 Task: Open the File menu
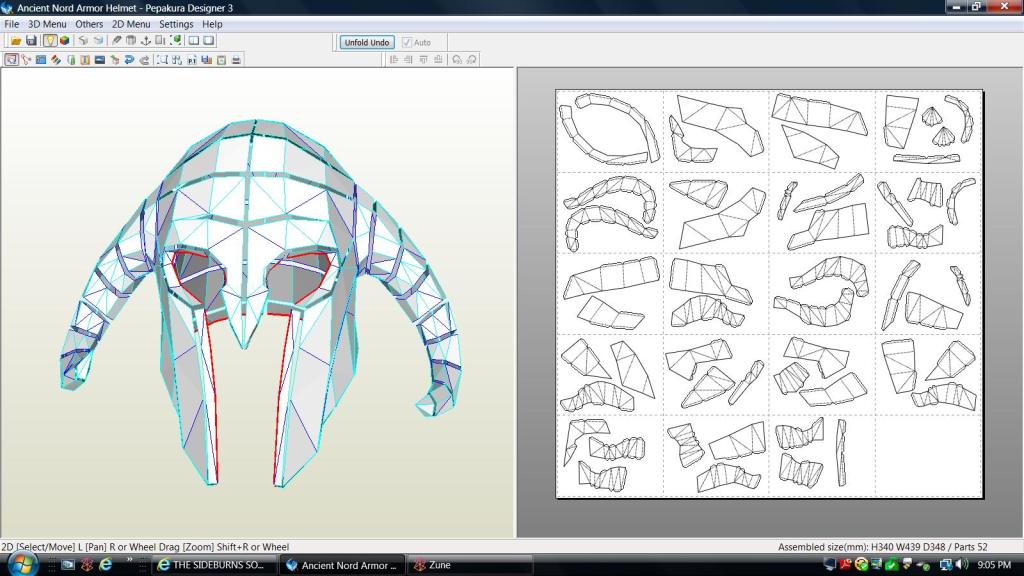point(12,24)
